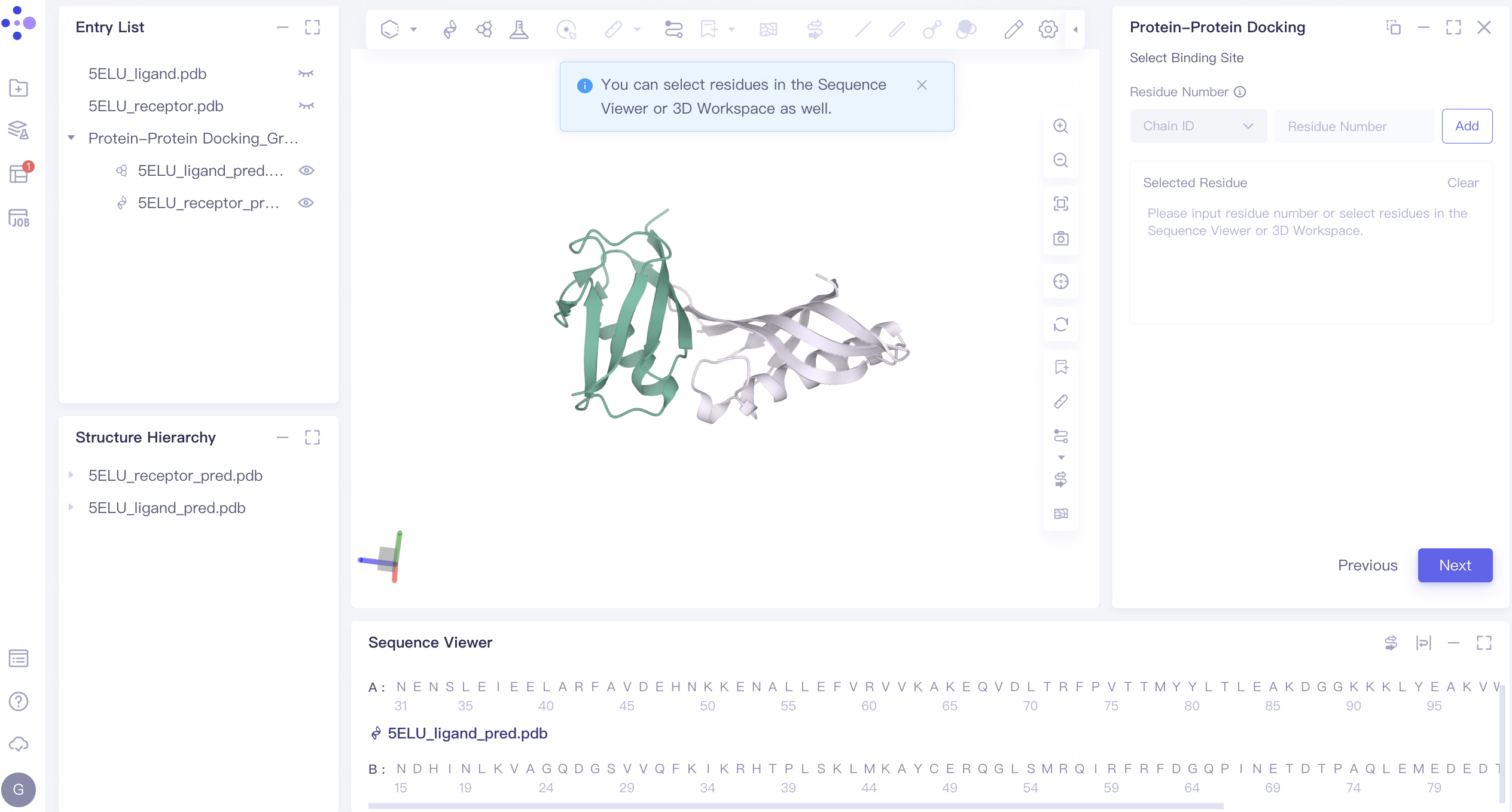Click the Residue Number input field

click(1354, 126)
